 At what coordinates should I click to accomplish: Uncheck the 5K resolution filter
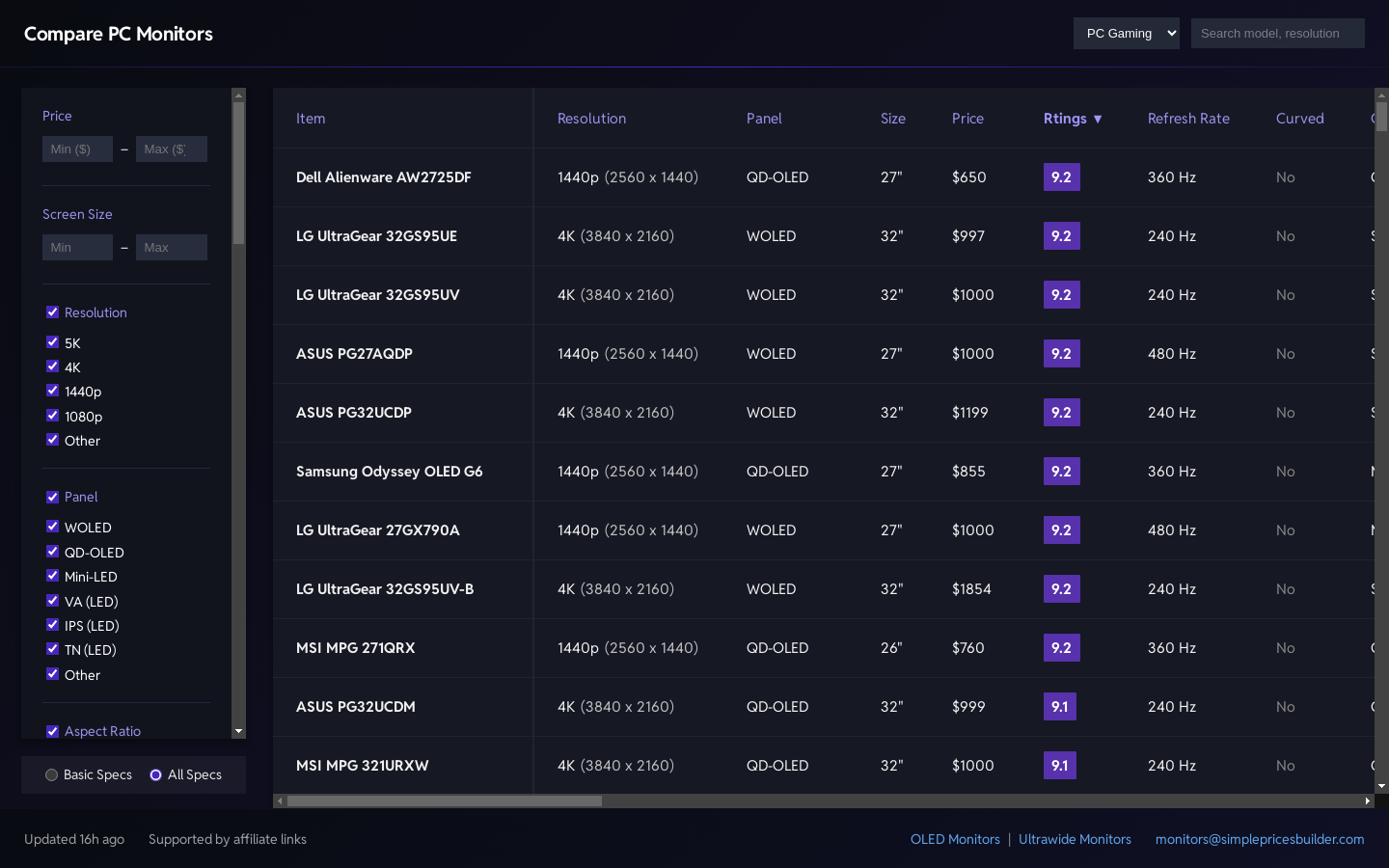click(x=52, y=341)
